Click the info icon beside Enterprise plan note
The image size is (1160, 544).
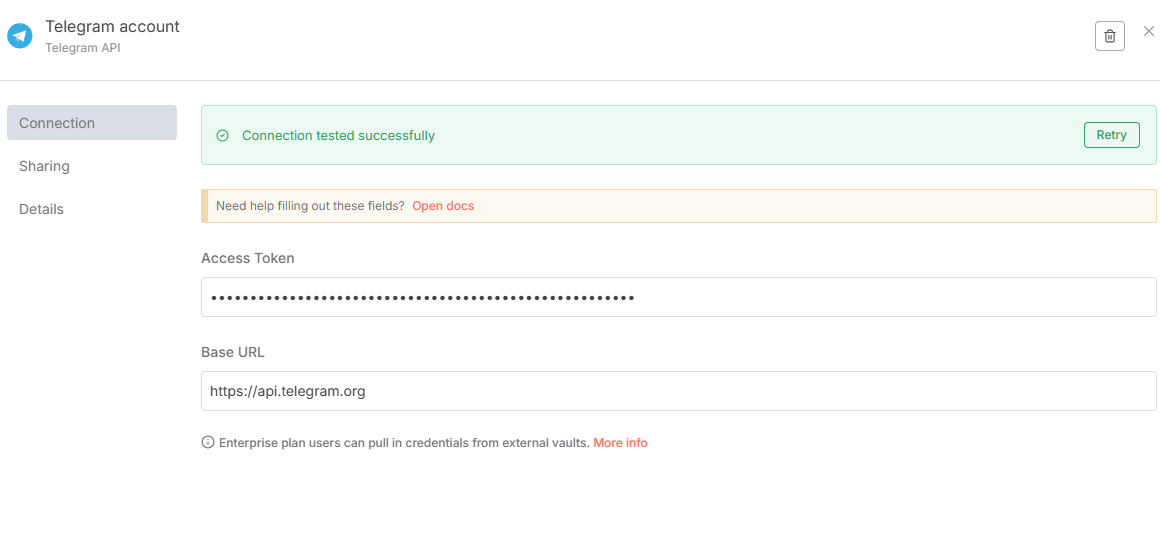pos(208,443)
